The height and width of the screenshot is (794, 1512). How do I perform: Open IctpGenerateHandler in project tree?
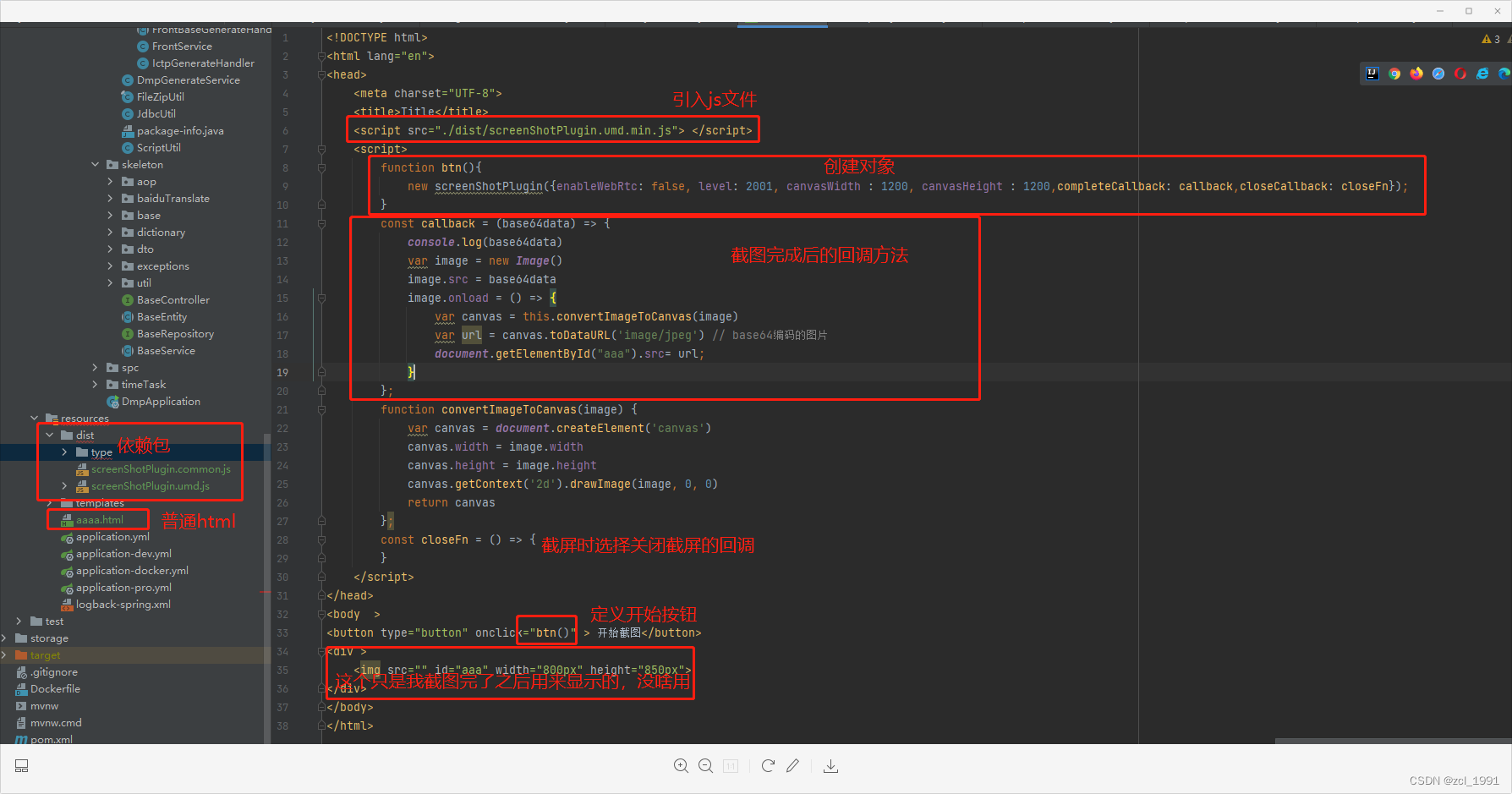pos(203,63)
